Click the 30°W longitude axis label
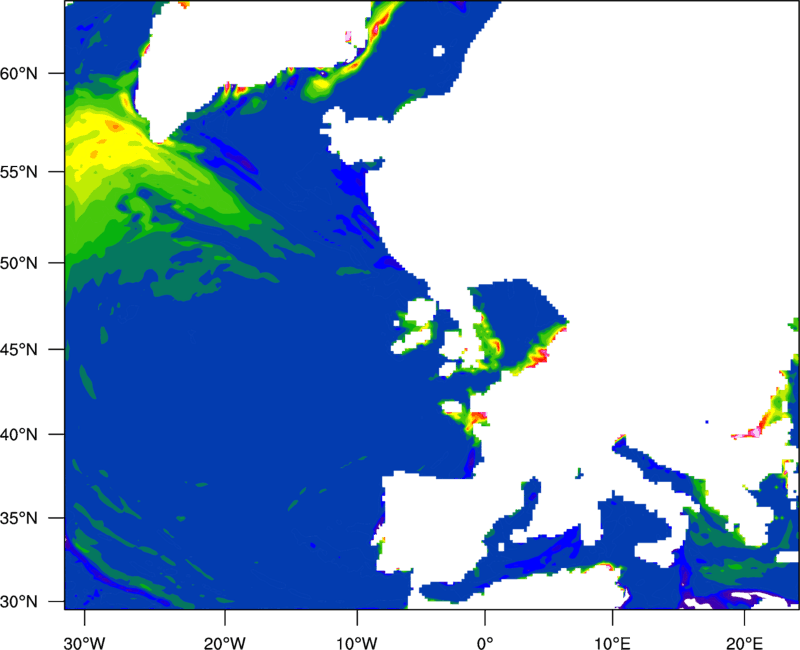800x650 pixels. 85,642
